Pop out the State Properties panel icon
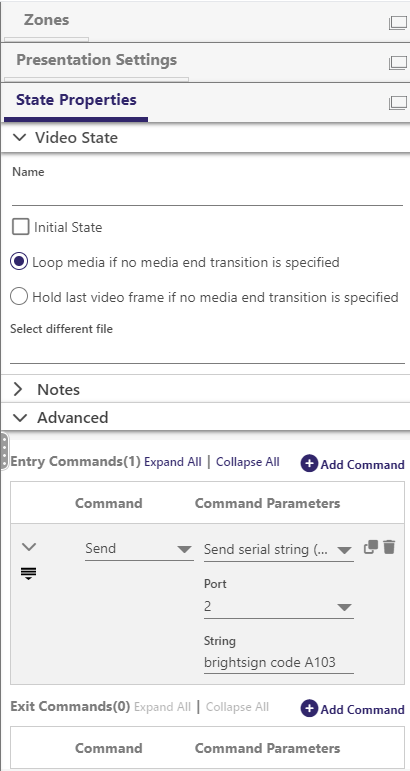The image size is (410, 771). (x=398, y=102)
